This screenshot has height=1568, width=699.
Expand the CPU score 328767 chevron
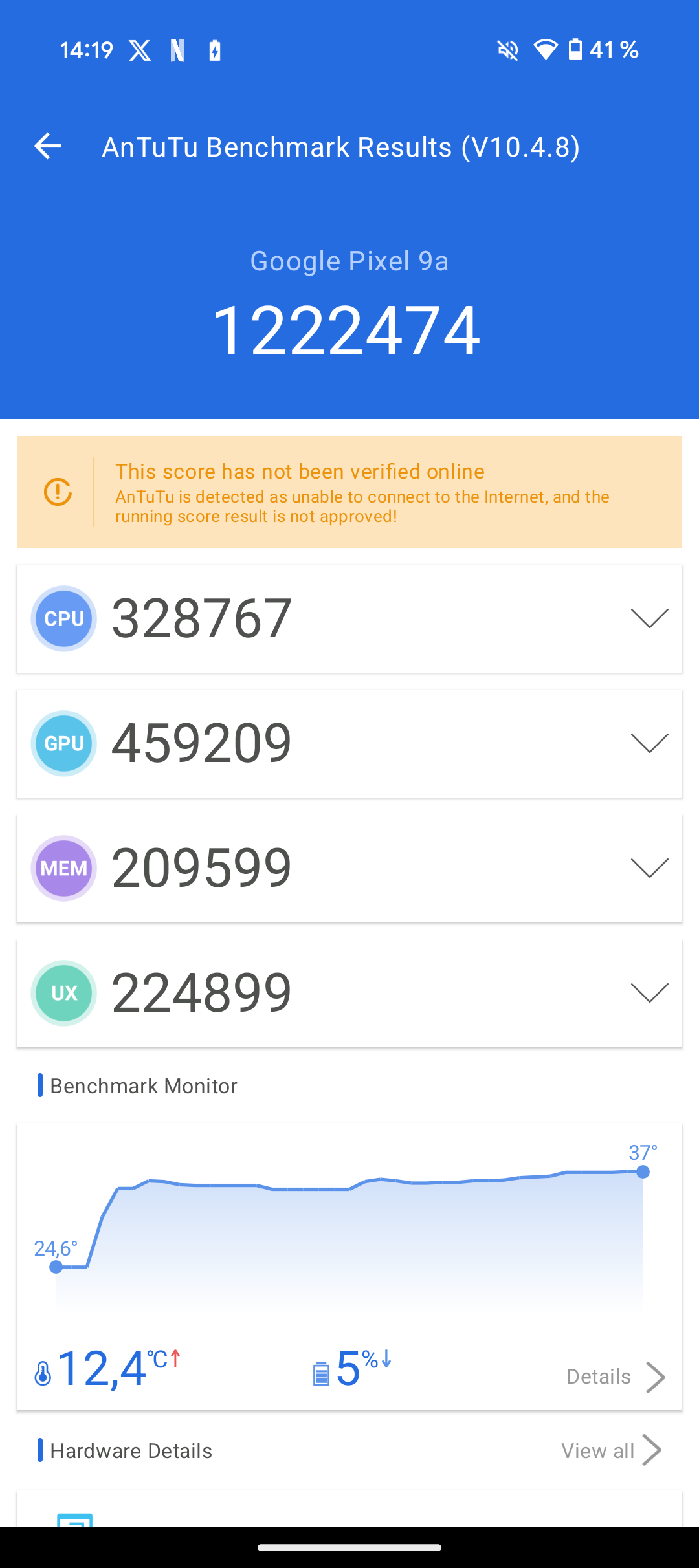[649, 618]
